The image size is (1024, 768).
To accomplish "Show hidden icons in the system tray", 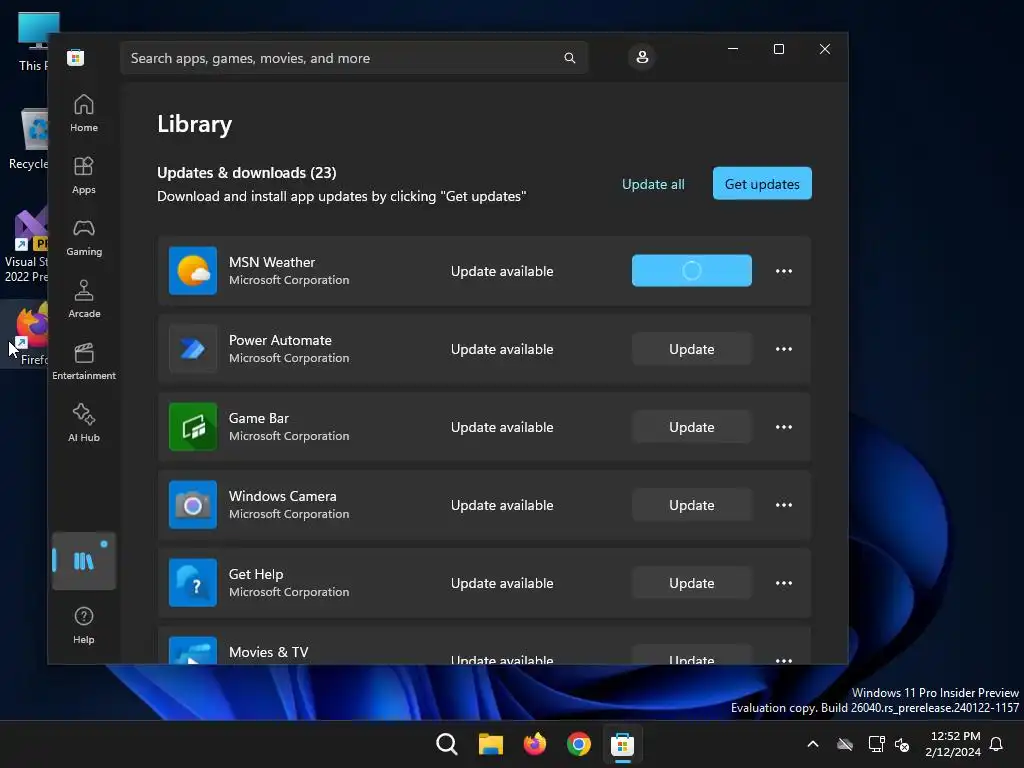I will pos(813,744).
